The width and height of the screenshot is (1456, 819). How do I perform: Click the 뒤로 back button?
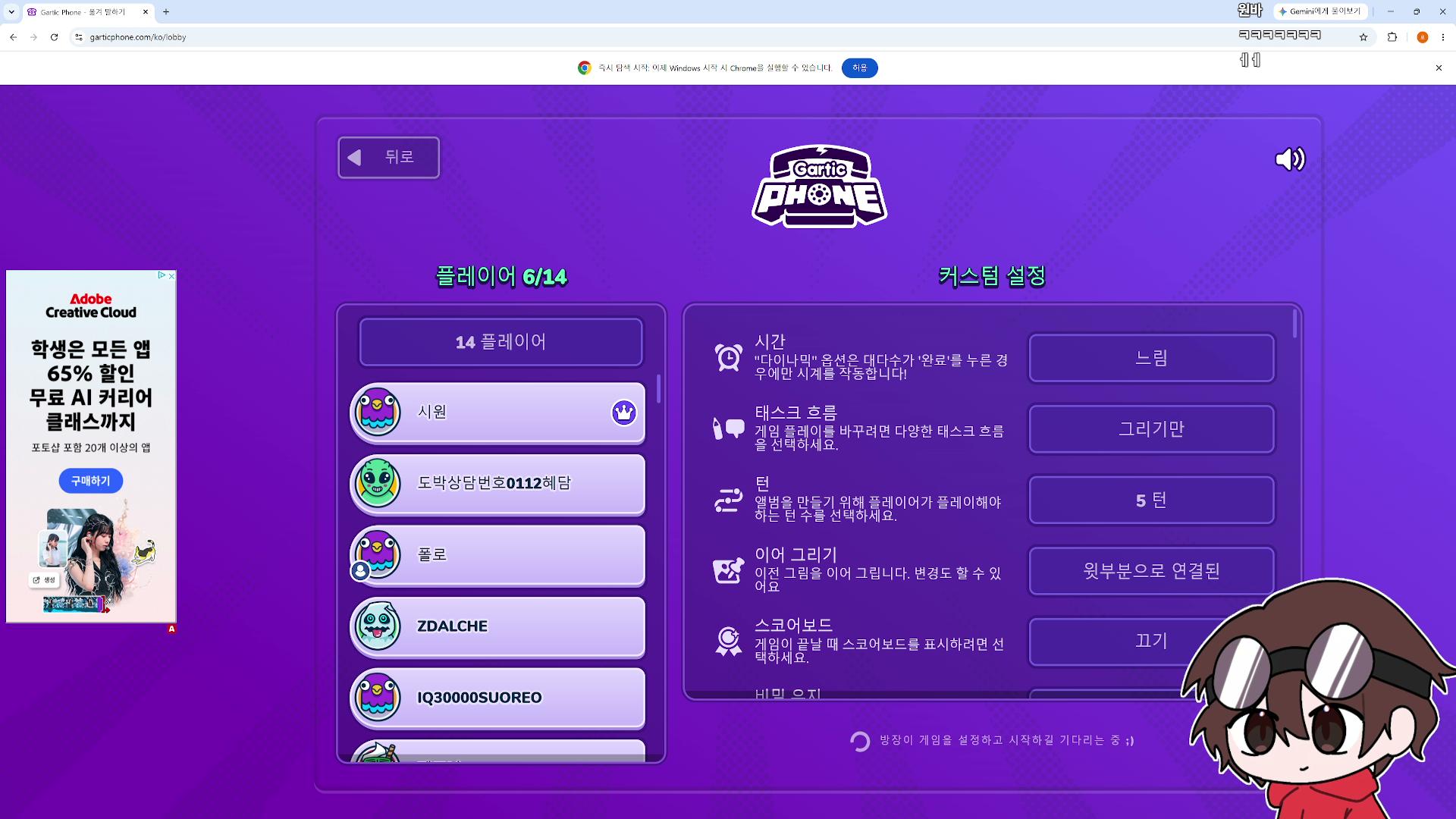[388, 158]
